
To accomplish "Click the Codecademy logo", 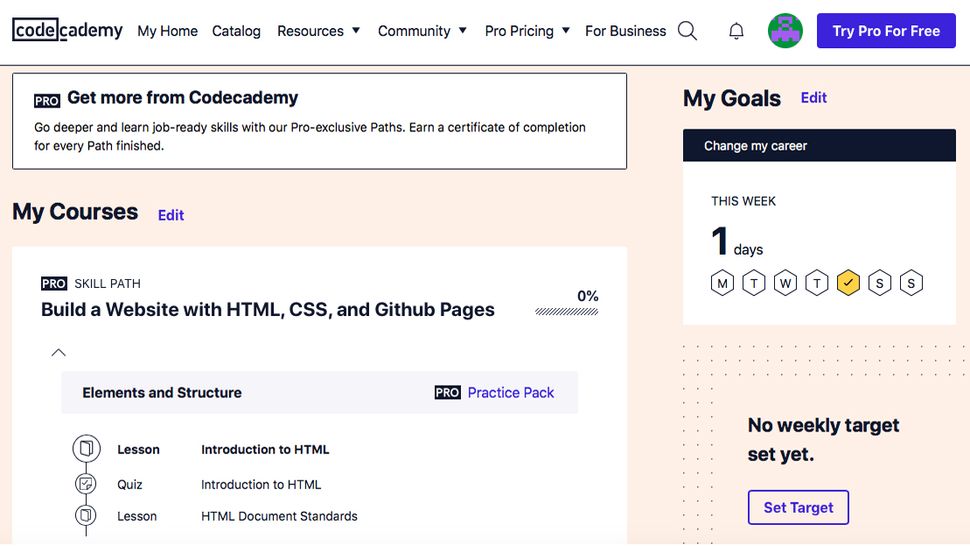I will tap(67, 30).
